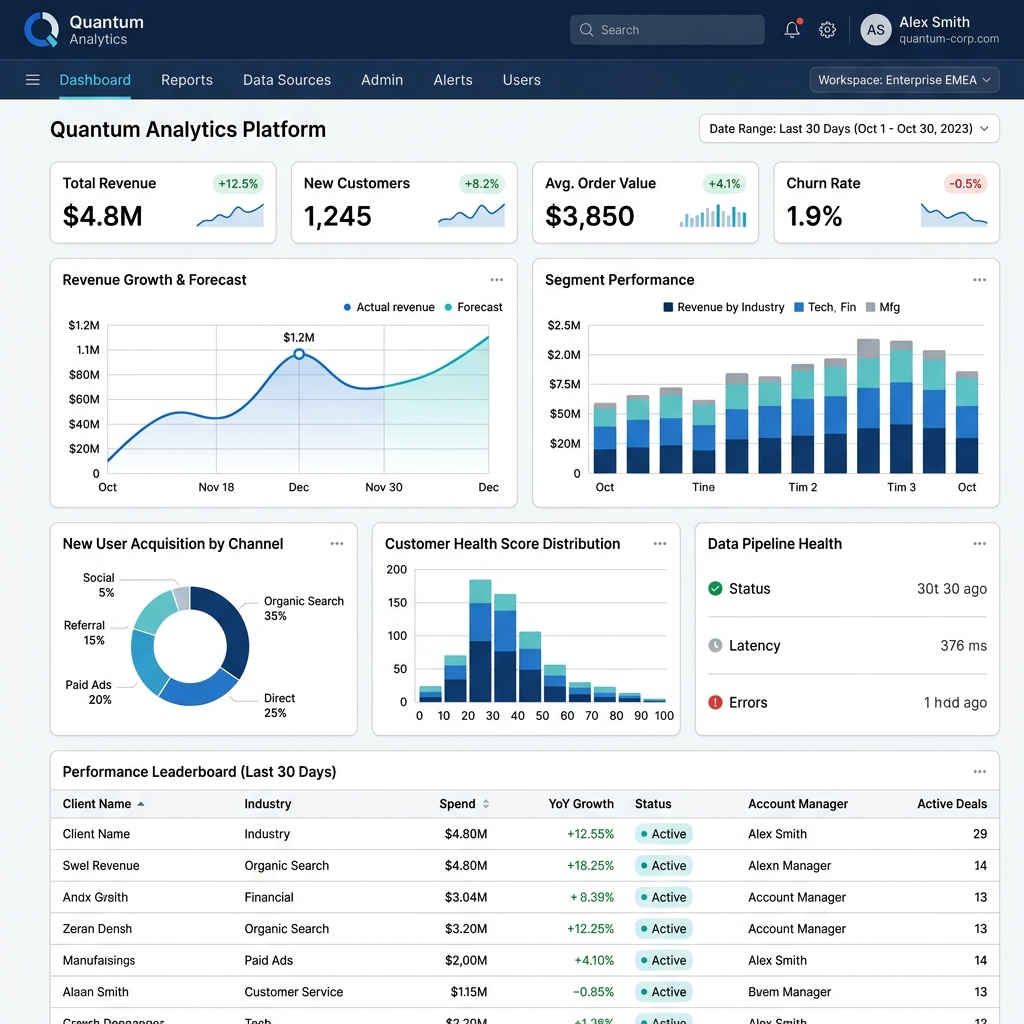
Task: Open Data Pipeline Health options menu
Action: click(980, 543)
